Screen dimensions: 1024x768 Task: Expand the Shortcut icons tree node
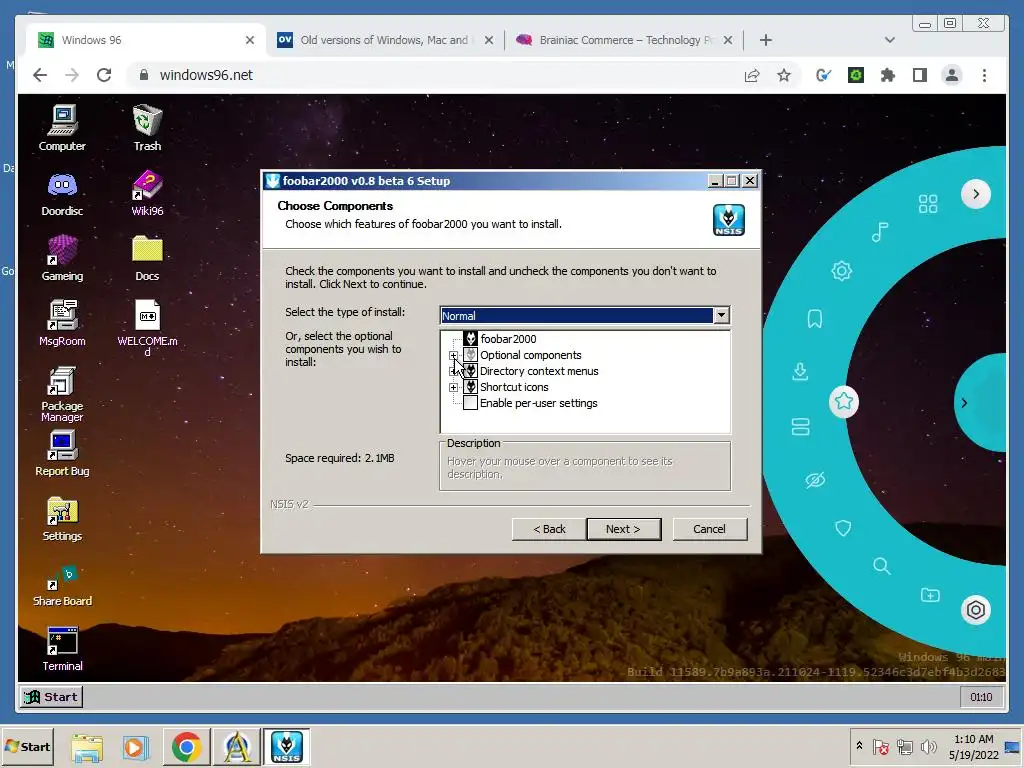tap(453, 387)
